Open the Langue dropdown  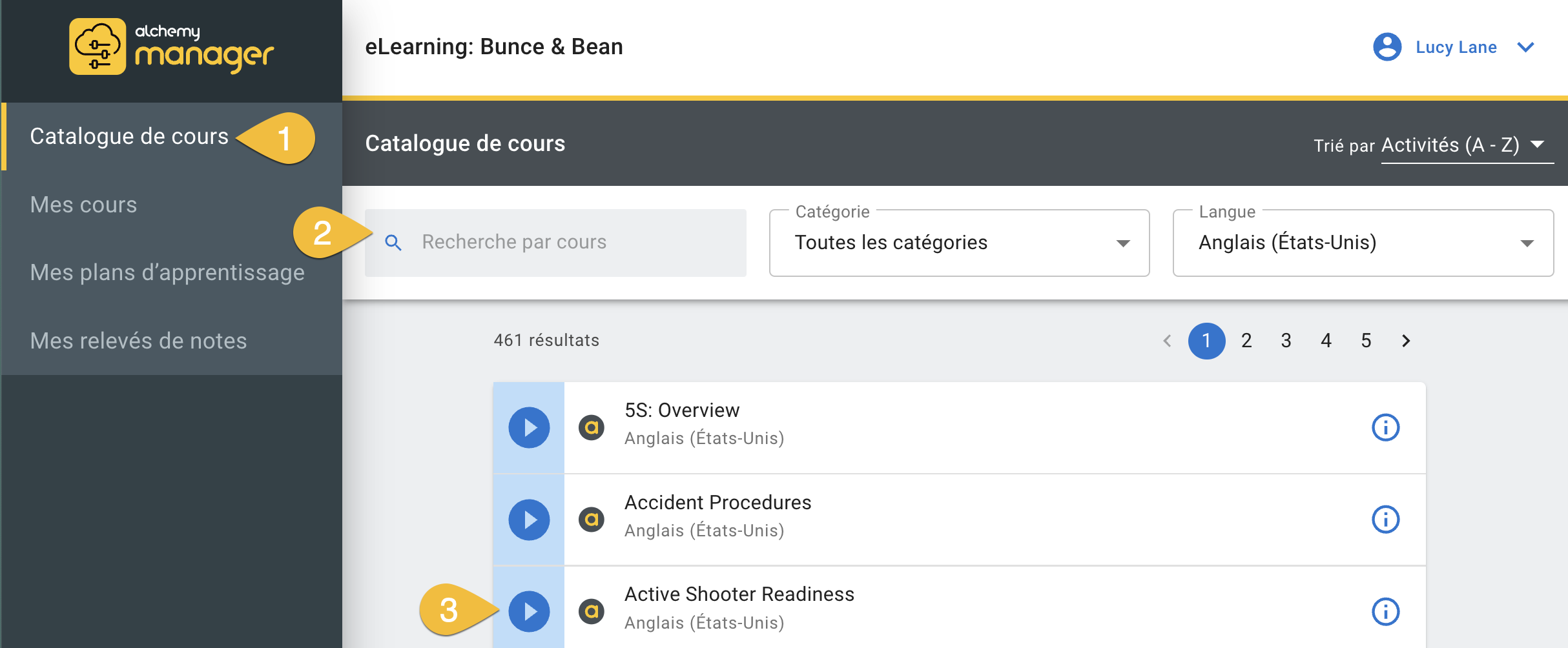pos(1363,243)
